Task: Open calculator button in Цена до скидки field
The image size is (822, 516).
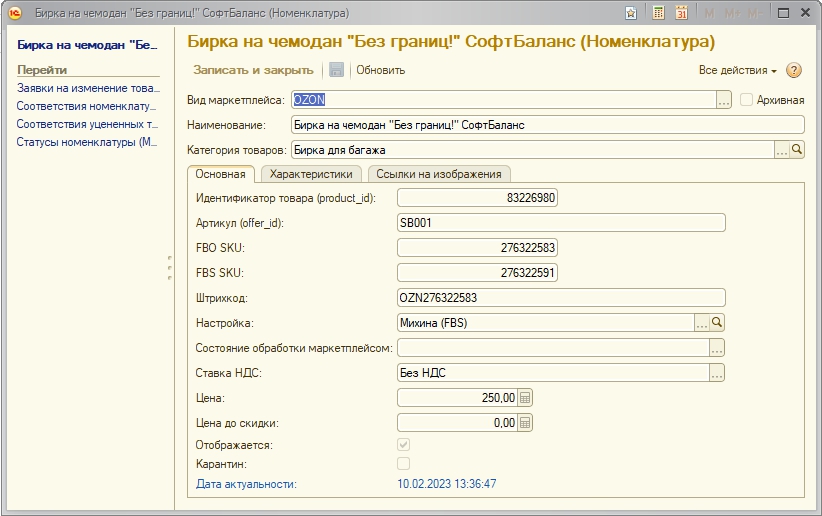Action: pyautogui.click(x=526, y=423)
